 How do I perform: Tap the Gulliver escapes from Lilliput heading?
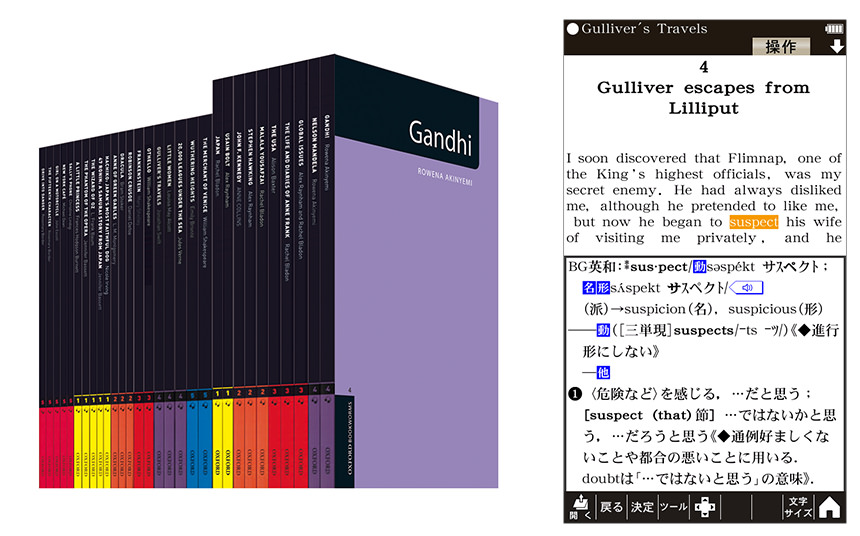[704, 98]
